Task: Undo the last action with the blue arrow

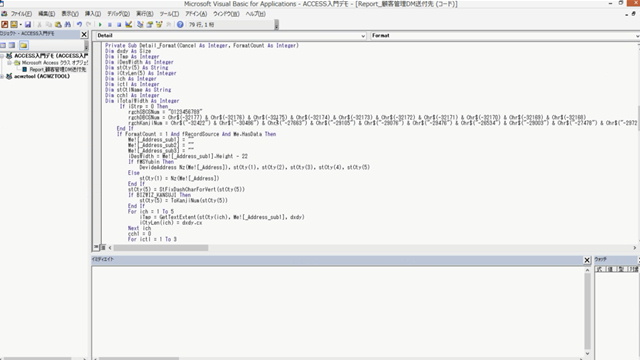Action: 79,24
